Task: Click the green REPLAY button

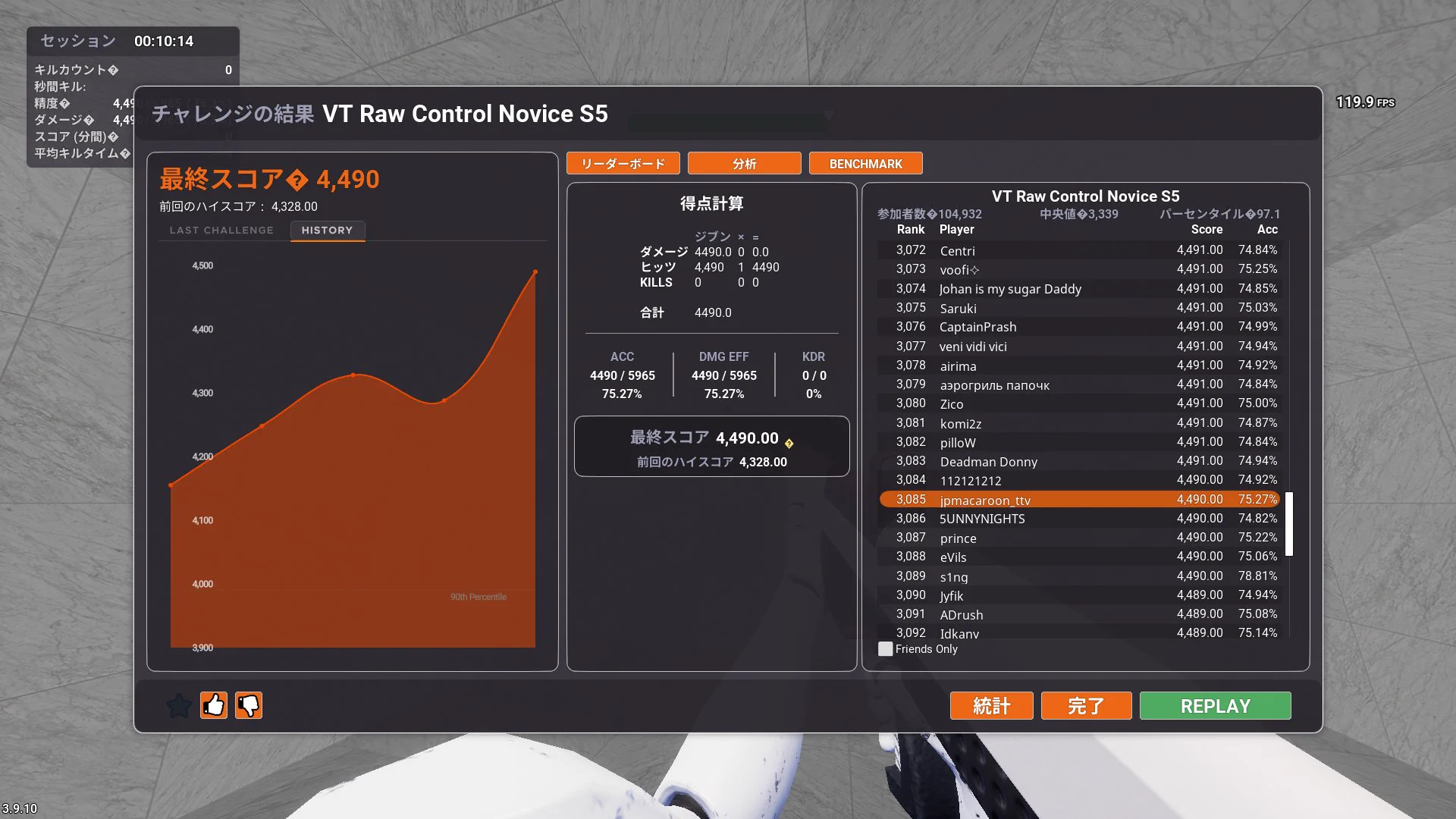Action: 1215,706
